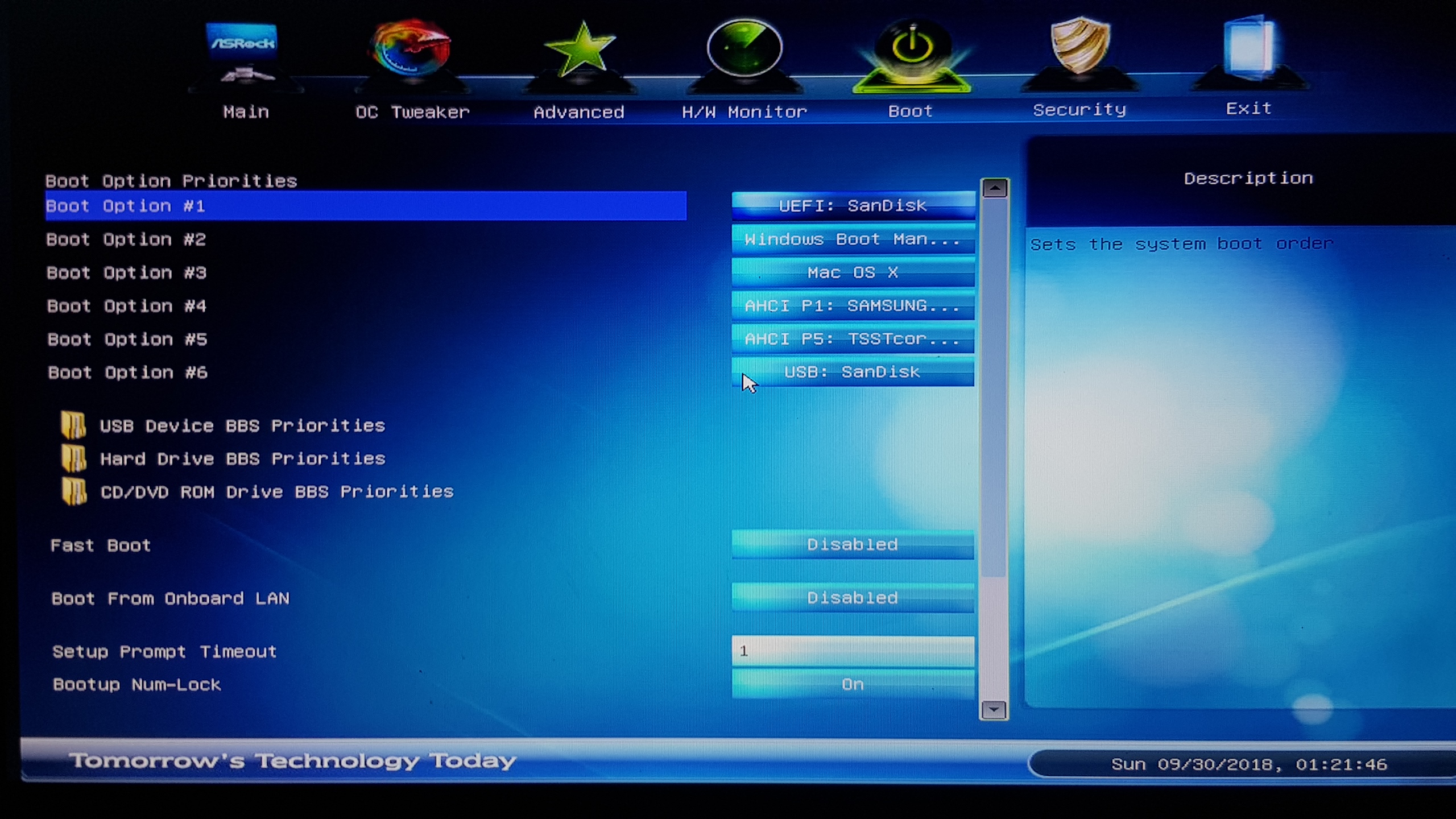Screen dimensions: 1456x819
Task: Select the Boot Option #1 row
Action: [x=366, y=206]
